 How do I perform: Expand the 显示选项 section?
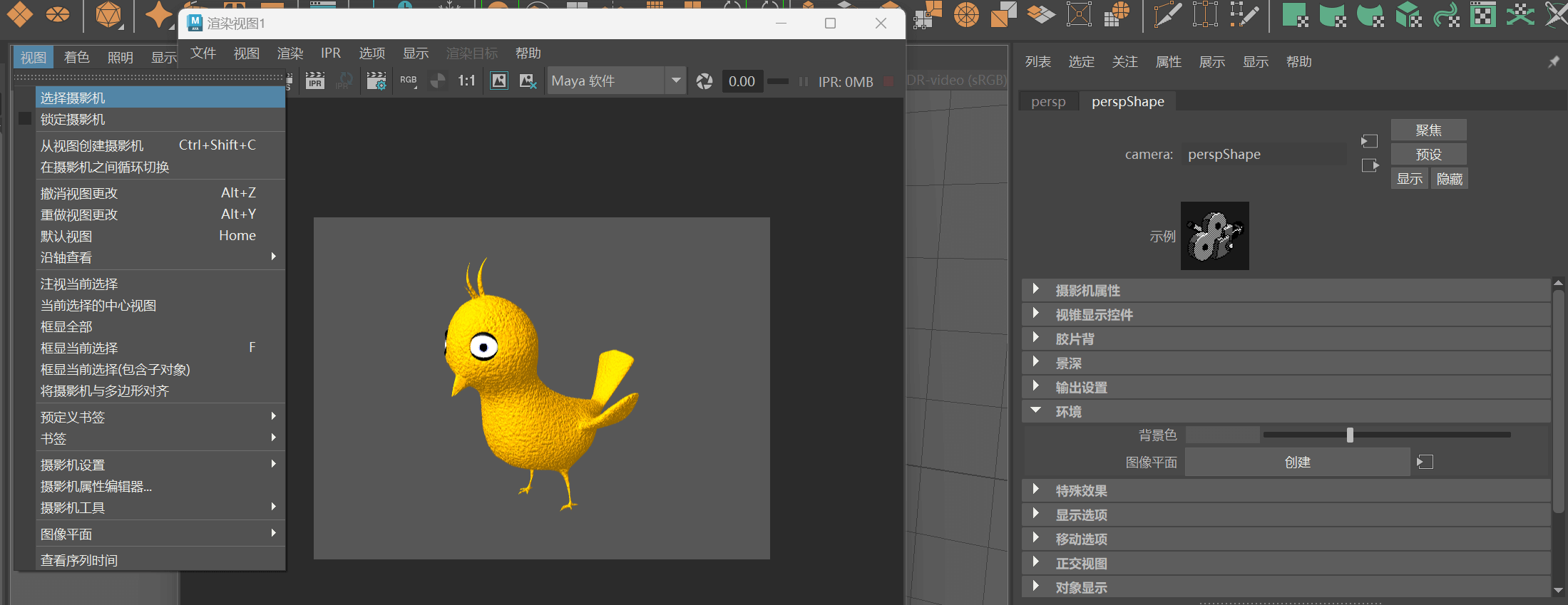pos(1286,514)
